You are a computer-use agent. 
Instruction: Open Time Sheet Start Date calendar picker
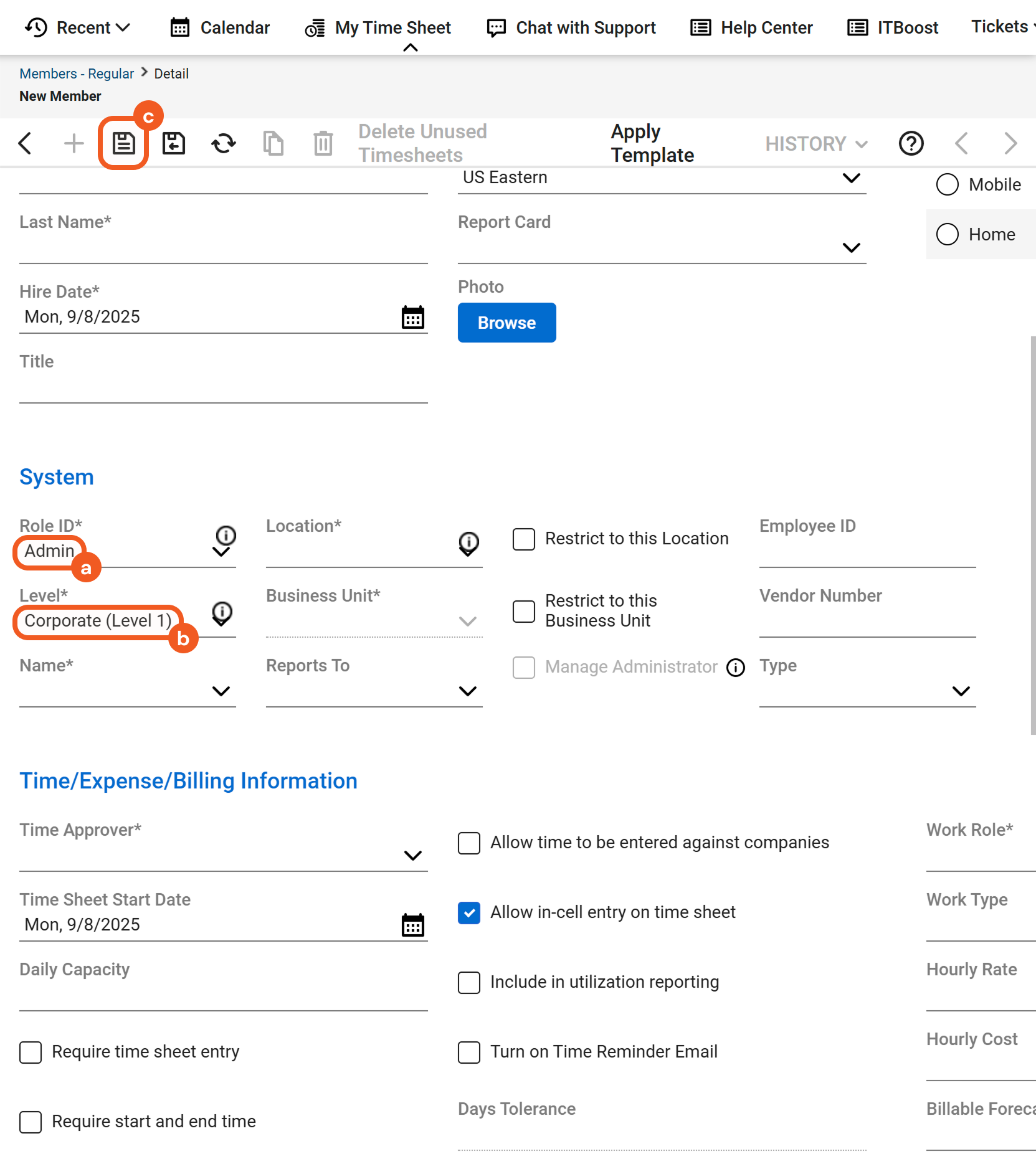tap(412, 925)
